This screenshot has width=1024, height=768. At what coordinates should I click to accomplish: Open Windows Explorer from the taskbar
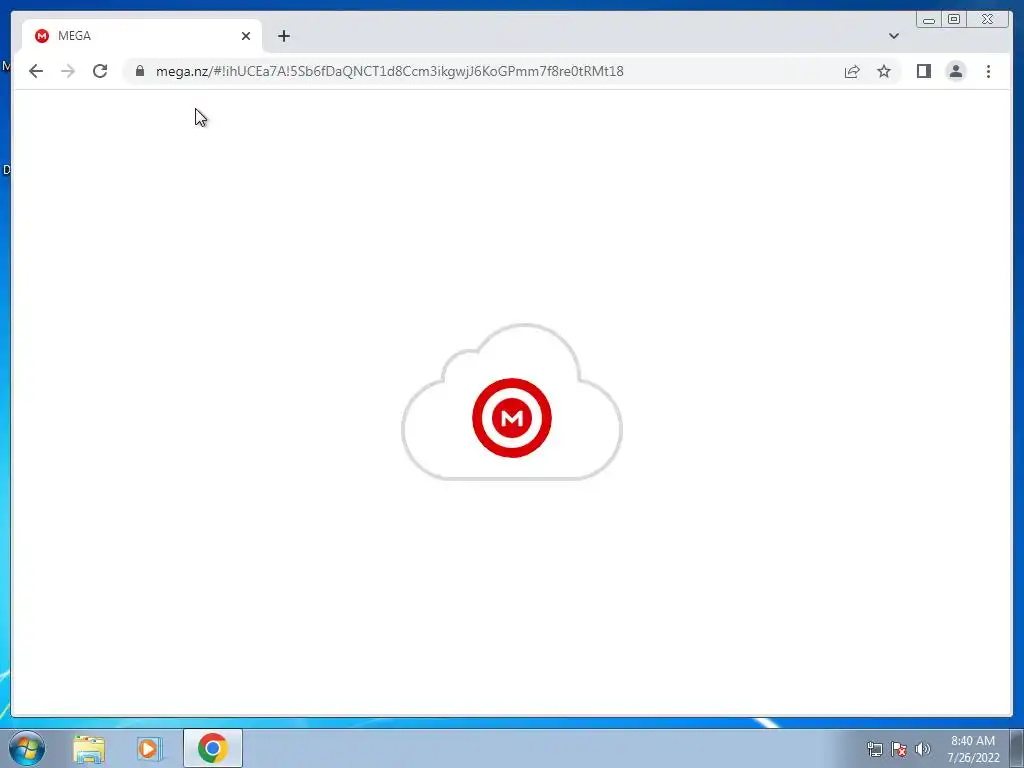click(89, 748)
